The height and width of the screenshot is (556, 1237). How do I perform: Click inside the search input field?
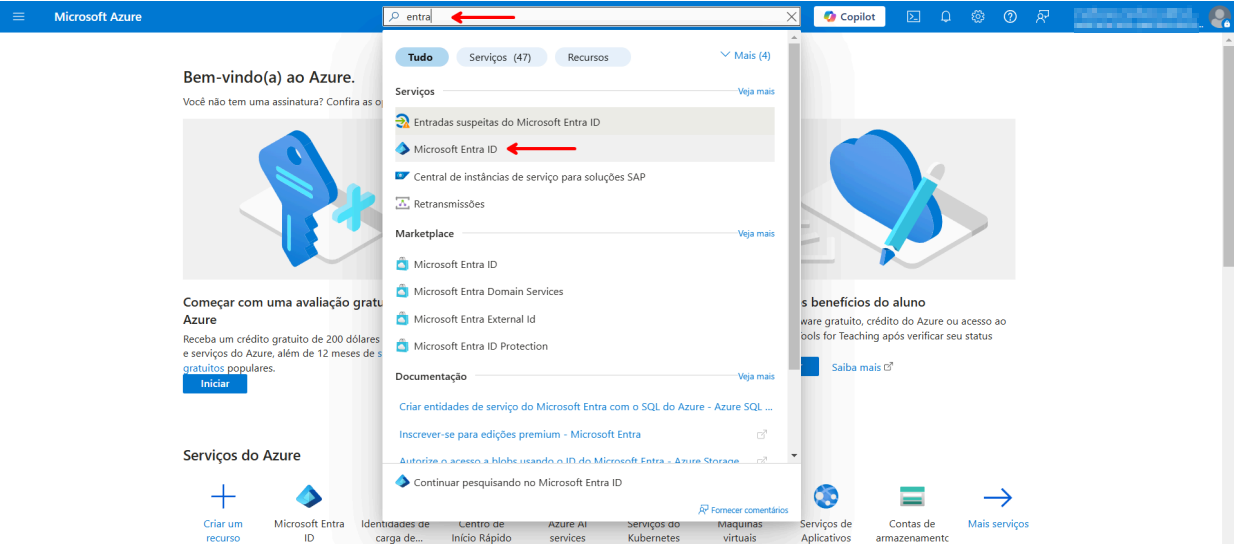coord(600,17)
